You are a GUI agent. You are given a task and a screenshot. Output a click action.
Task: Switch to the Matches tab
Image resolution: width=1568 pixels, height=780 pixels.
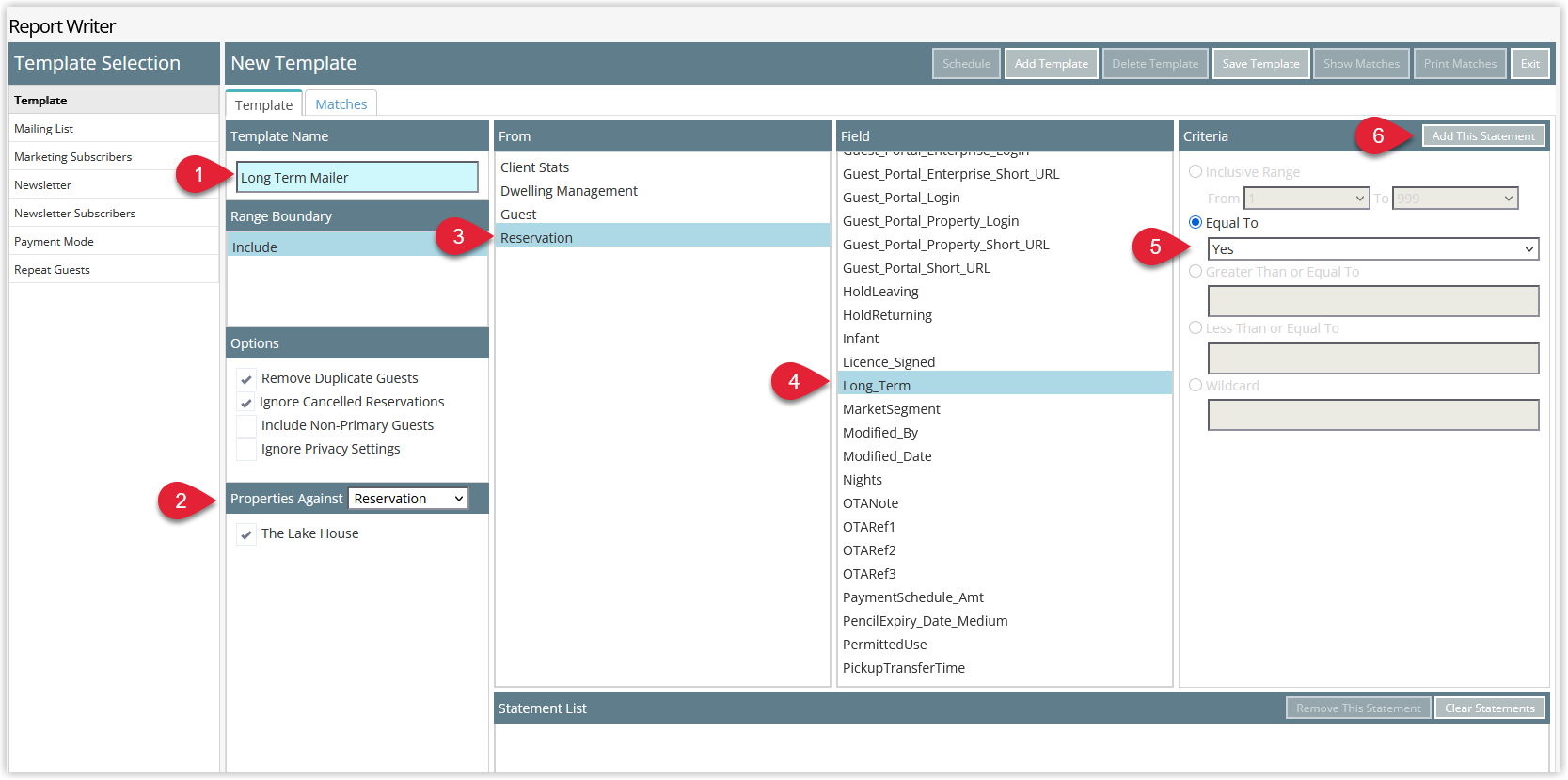pos(341,104)
